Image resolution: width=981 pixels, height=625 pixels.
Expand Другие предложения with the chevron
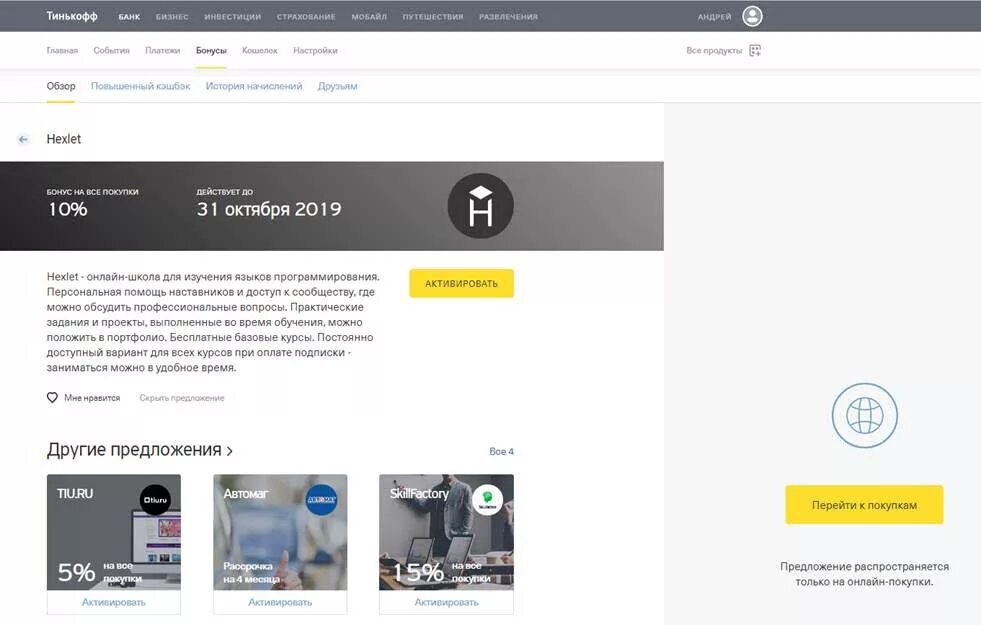click(x=230, y=451)
